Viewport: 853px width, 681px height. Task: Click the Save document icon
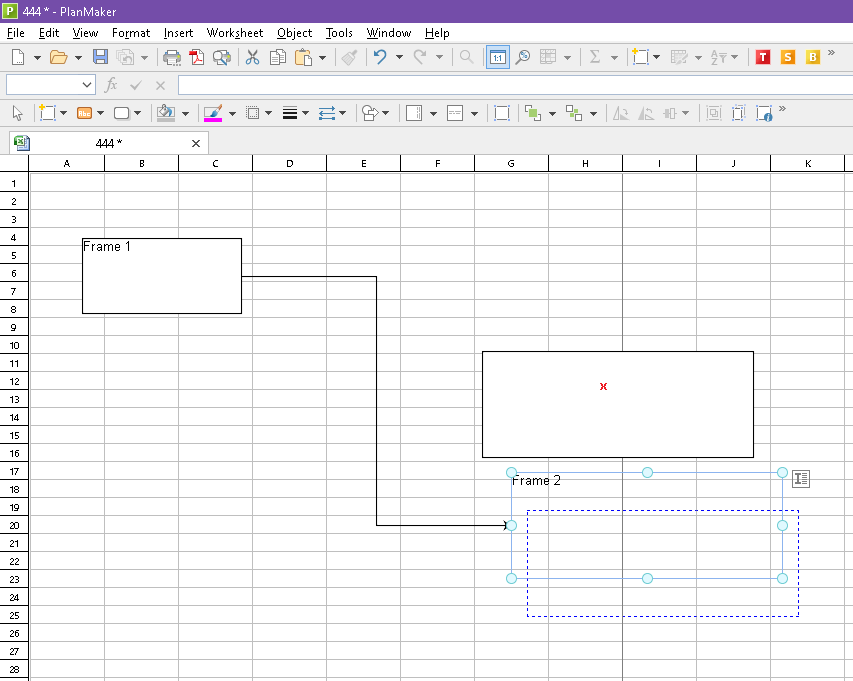coord(100,58)
